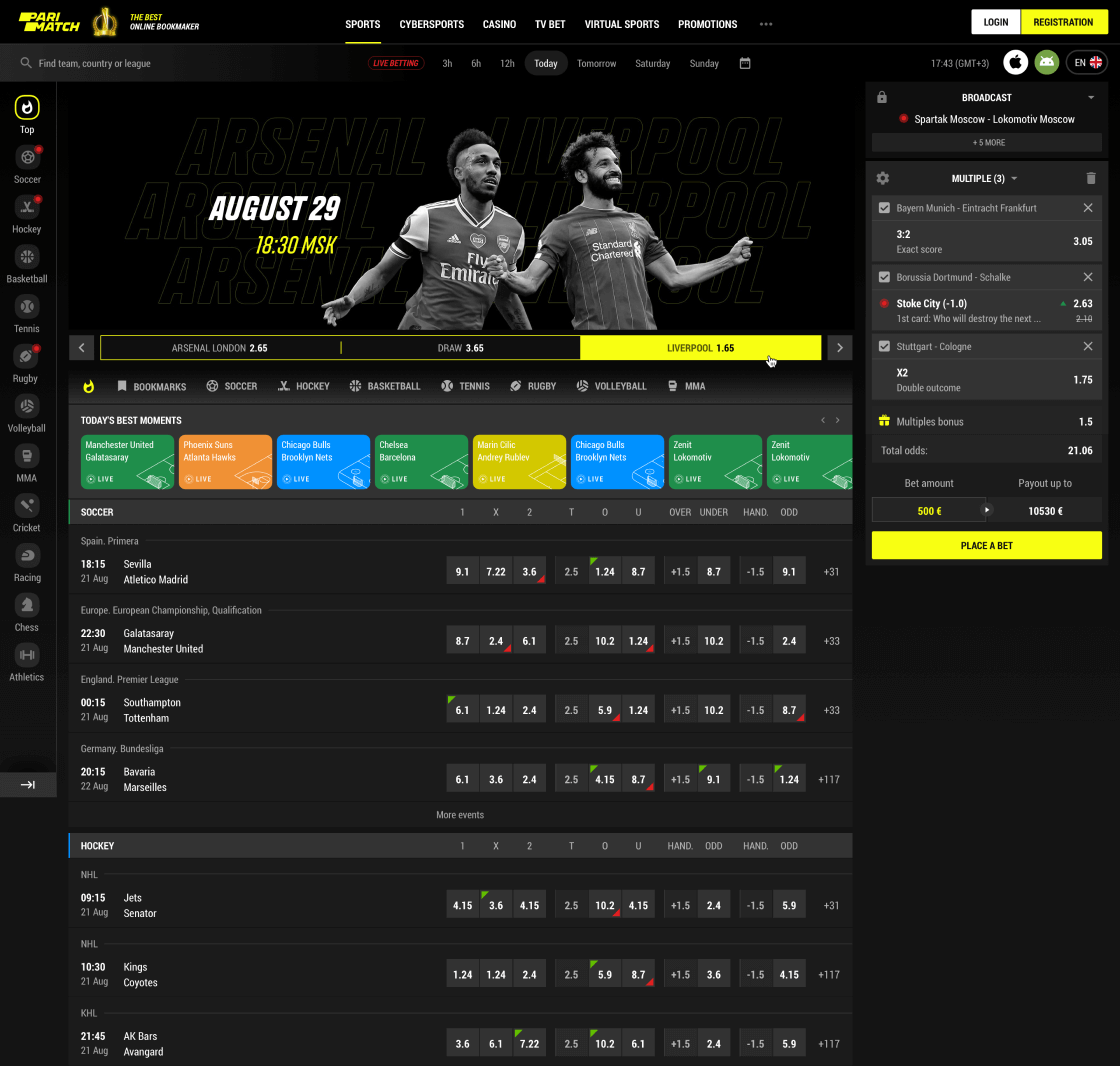Viewport: 1120px width, 1066px height.
Task: Show more soccer events
Action: pos(460,815)
